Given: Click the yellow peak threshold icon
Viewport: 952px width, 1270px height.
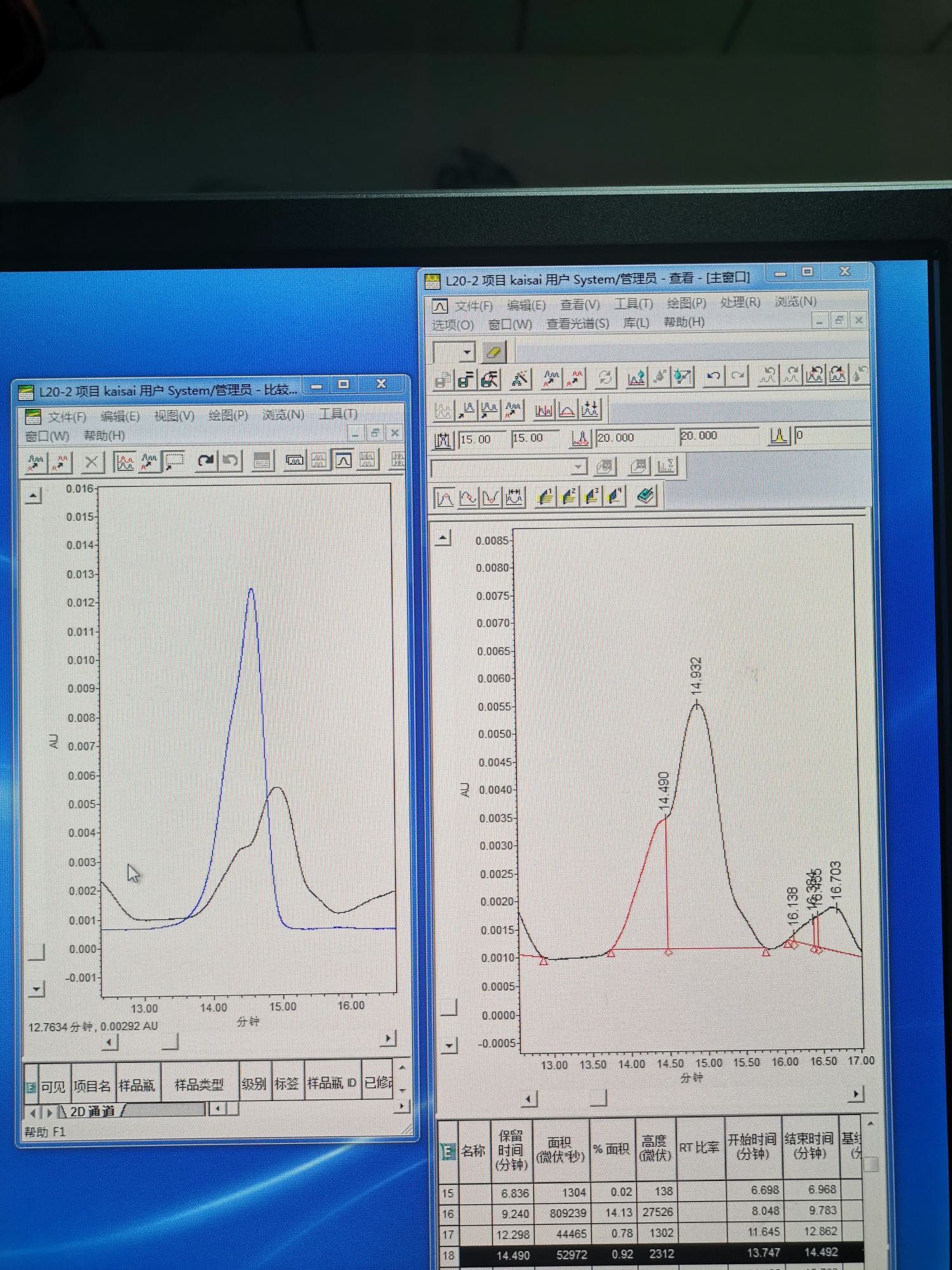Looking at the screenshot, I should point(778,436).
